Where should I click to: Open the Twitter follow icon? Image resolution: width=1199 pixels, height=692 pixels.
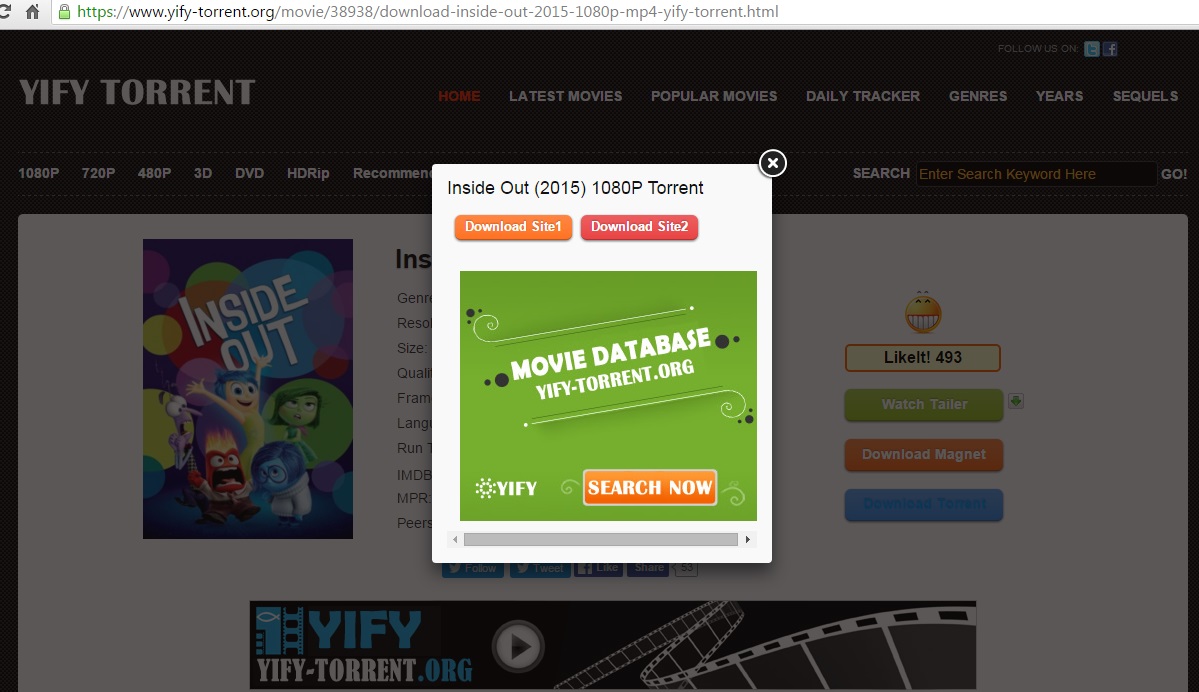point(1092,49)
